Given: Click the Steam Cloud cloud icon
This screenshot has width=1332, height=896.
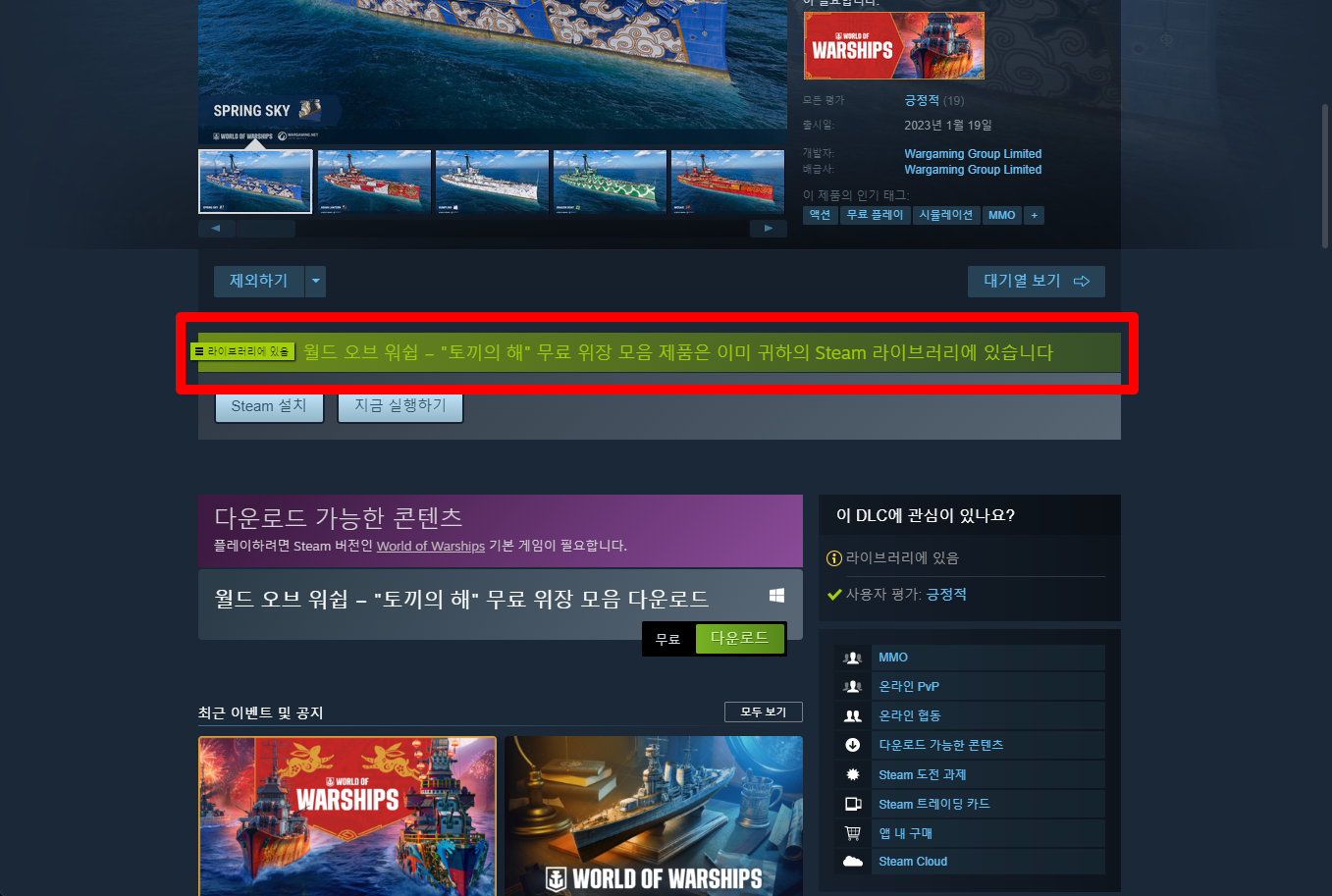Looking at the screenshot, I should [853, 862].
